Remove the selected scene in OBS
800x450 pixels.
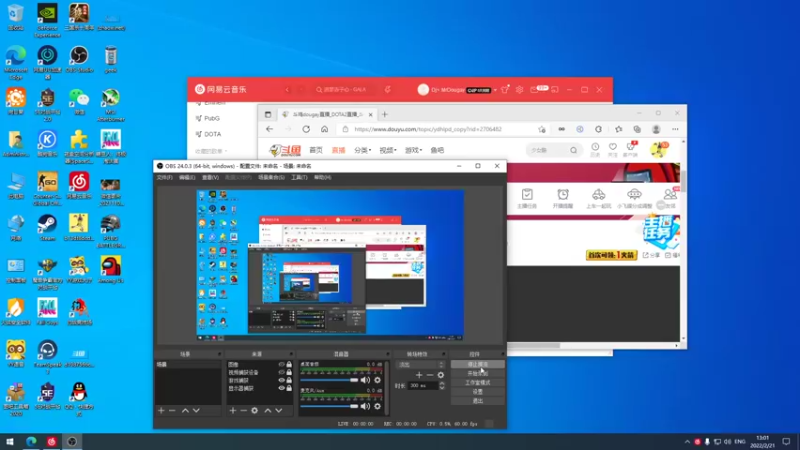[172, 411]
